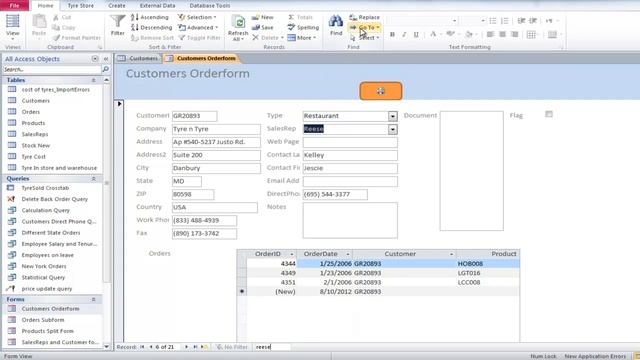The image size is (640, 360).
Task: Click the Replace command
Action: click(364, 17)
